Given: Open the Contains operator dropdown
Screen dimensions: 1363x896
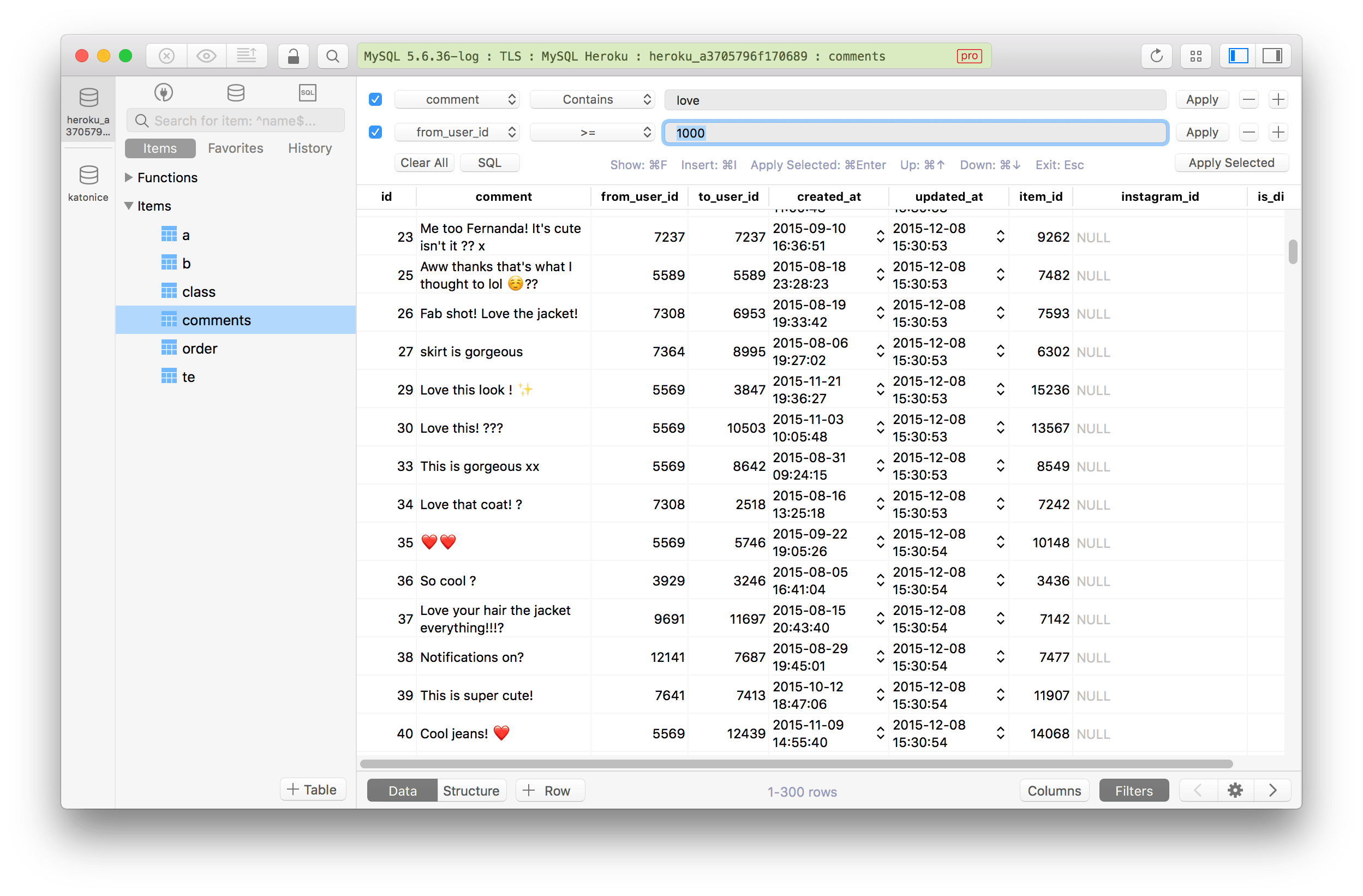Looking at the screenshot, I should pos(591,100).
